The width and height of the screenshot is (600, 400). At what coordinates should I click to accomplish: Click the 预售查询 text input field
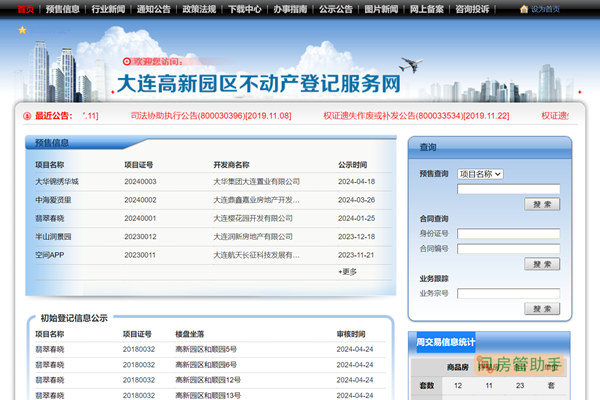coord(509,189)
